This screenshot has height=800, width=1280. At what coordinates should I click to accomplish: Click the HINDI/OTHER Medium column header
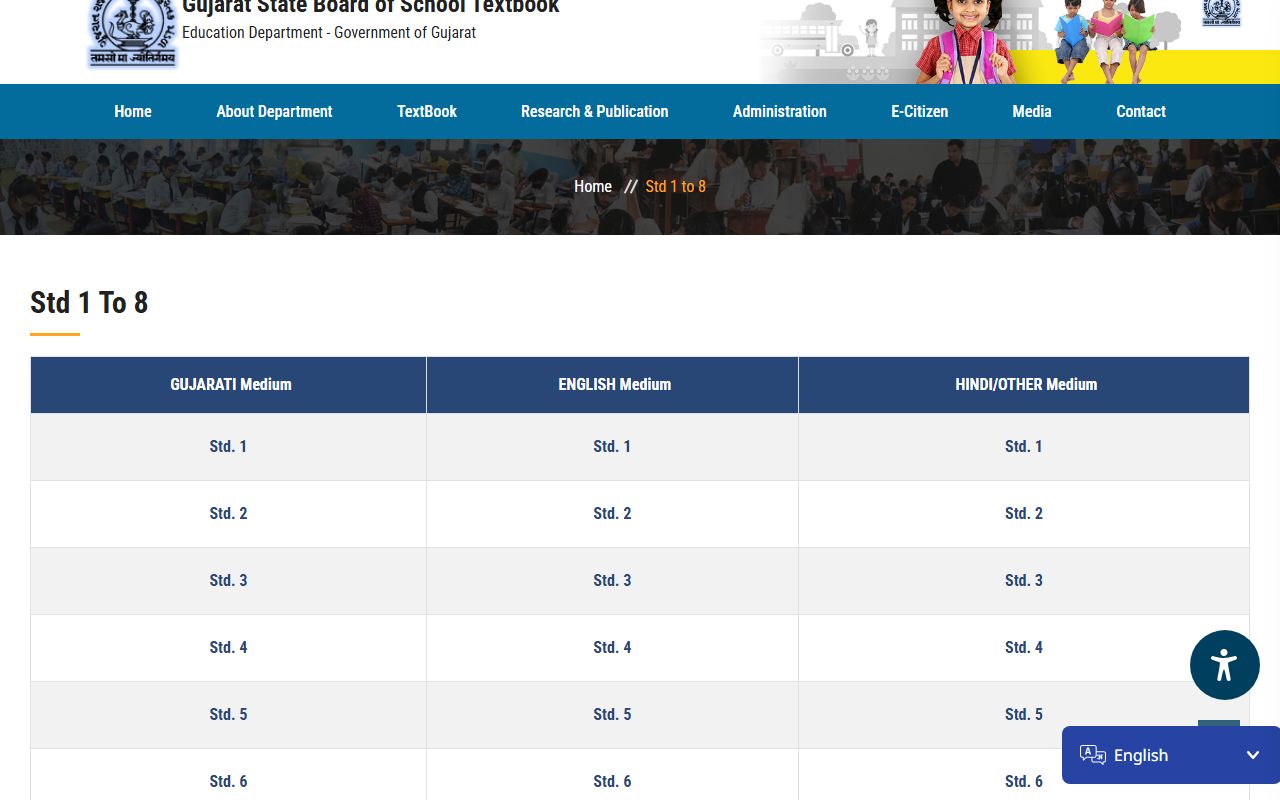point(1024,385)
